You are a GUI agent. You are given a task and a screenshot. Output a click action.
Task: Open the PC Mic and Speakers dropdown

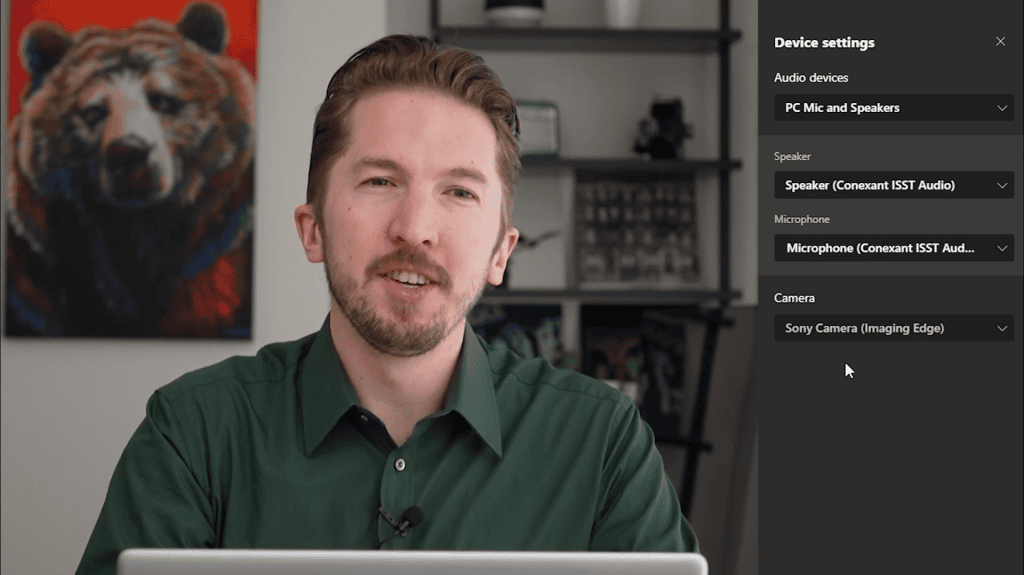click(x=893, y=108)
